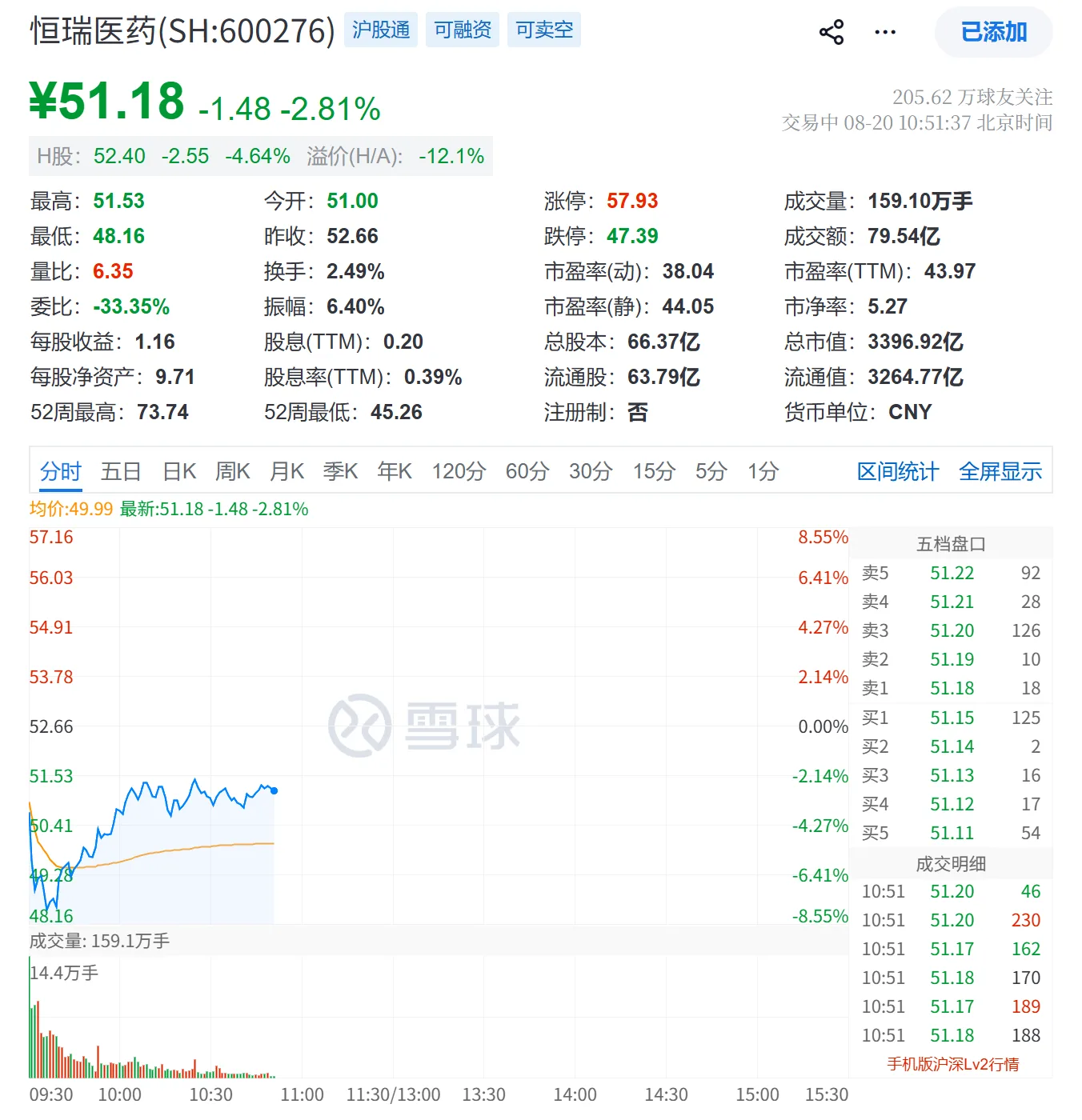1082x1120 pixels.
Task: Open the three-dot more options menu
Action: 885,32
